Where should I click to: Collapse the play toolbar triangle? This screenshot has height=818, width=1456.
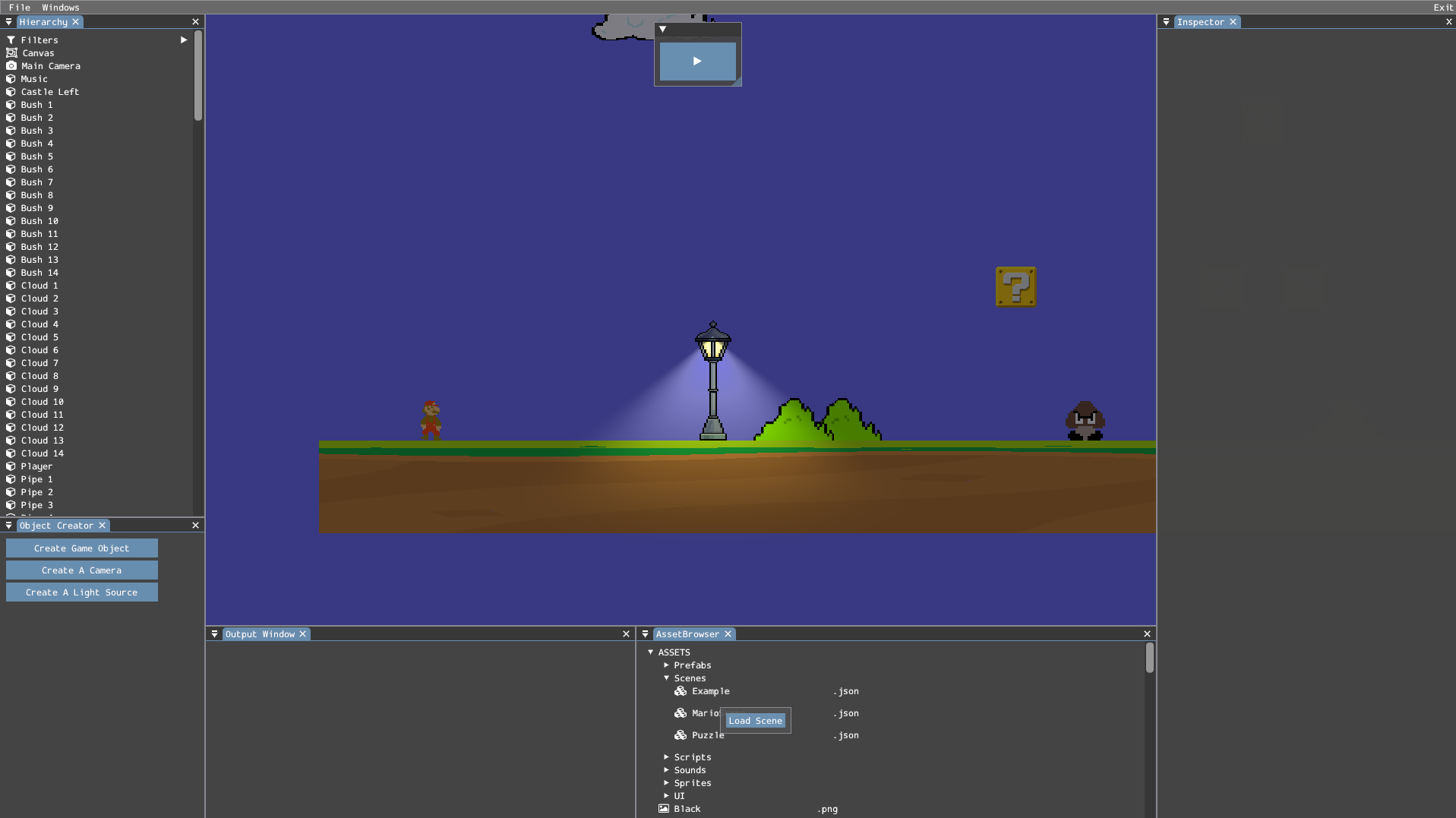click(x=662, y=30)
